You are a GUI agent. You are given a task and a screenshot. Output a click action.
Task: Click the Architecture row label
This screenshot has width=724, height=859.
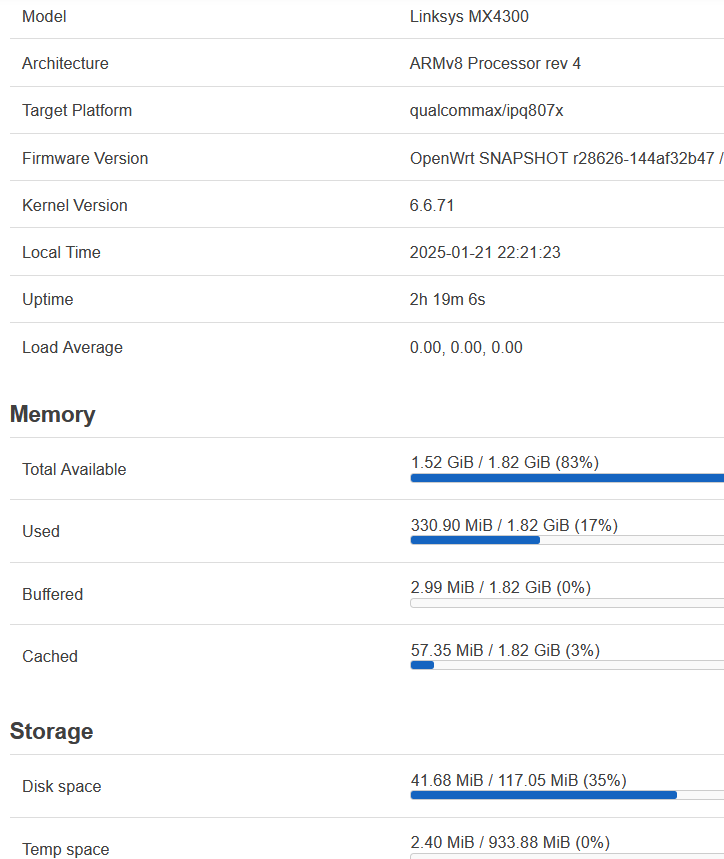(x=65, y=64)
